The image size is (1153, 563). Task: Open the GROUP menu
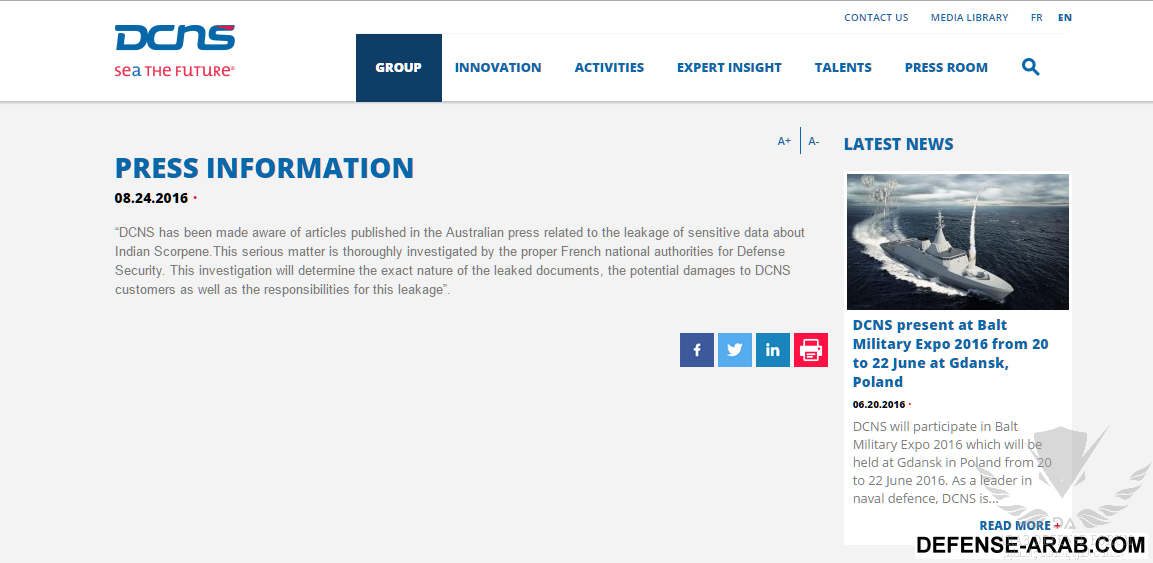coord(399,68)
